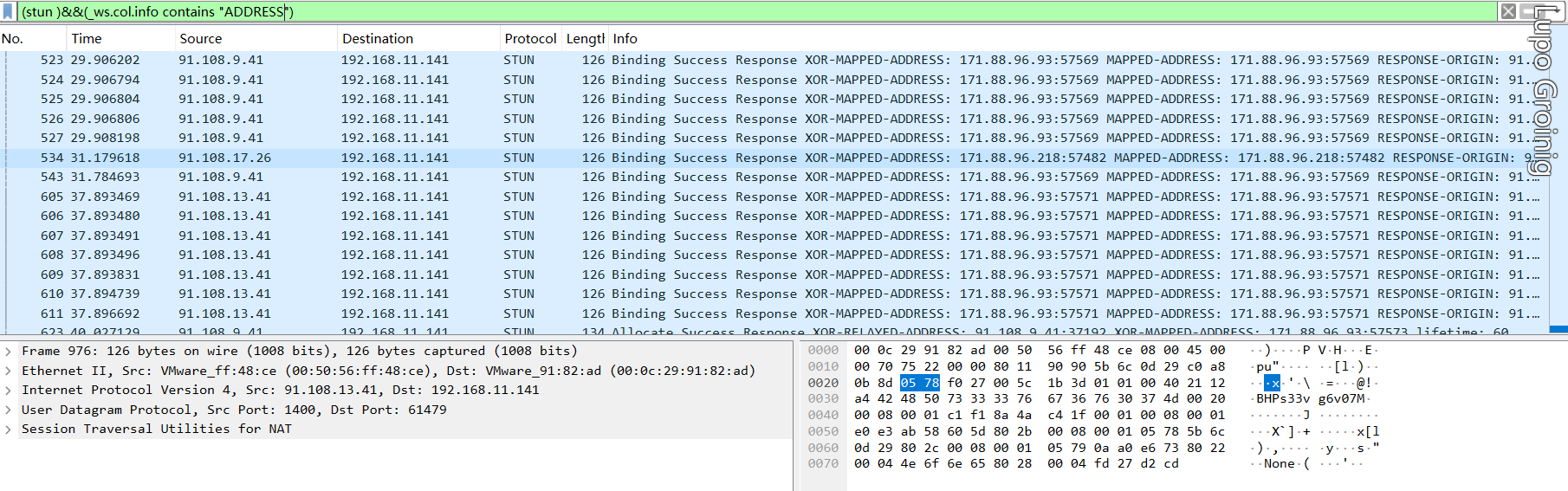The height and width of the screenshot is (491, 1568).
Task: Sort packets by the Protocol column header
Action: coord(530,39)
